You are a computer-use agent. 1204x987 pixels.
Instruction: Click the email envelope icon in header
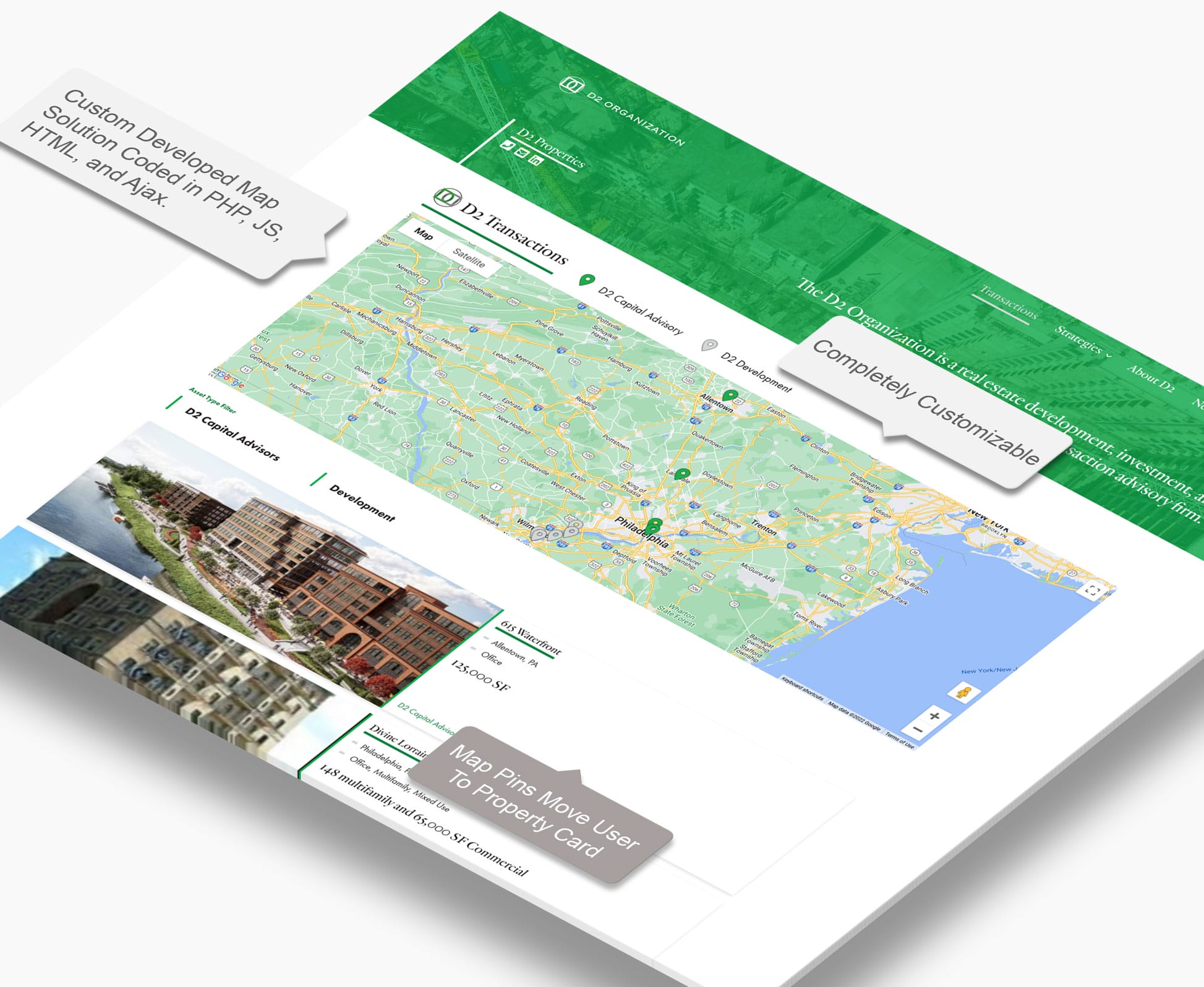521,153
